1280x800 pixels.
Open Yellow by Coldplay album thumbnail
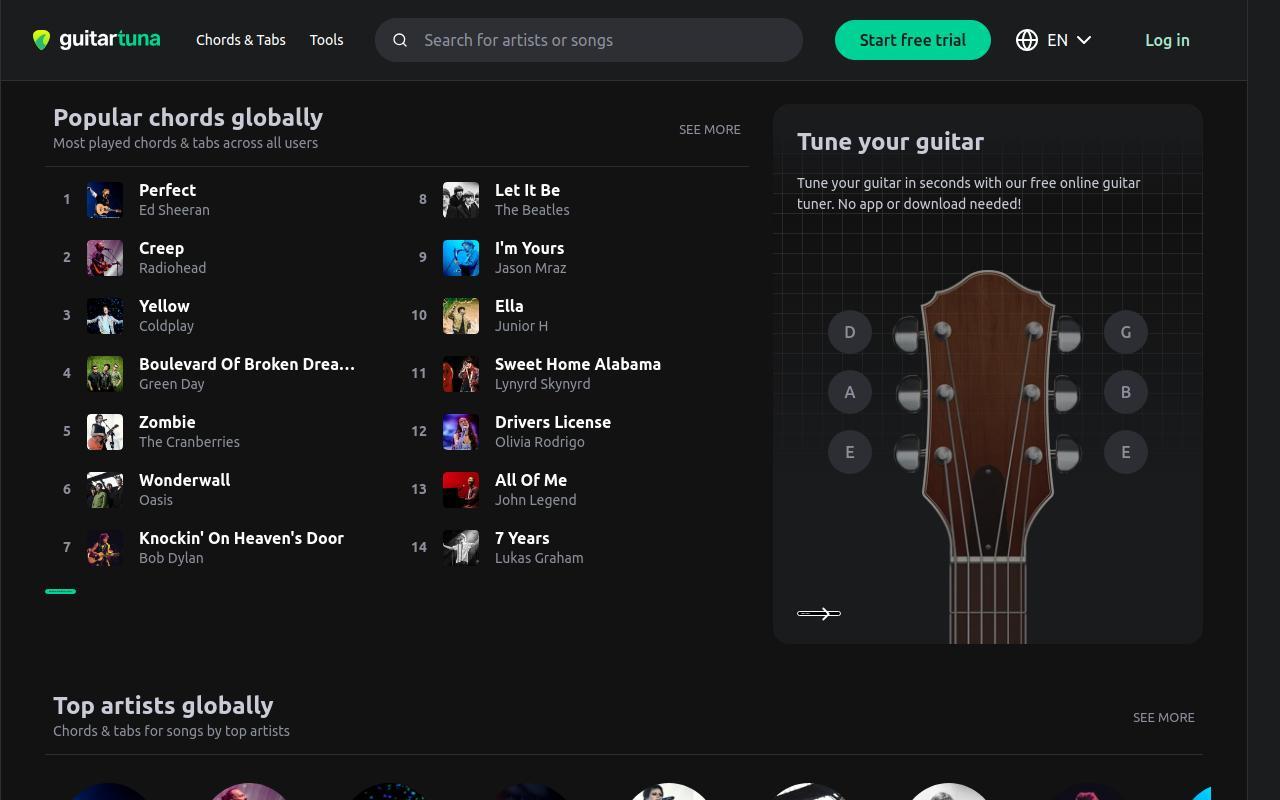105,316
